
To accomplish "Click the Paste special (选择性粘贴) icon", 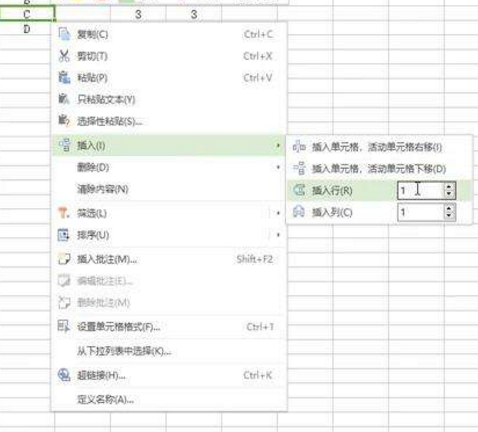I will point(64,120).
